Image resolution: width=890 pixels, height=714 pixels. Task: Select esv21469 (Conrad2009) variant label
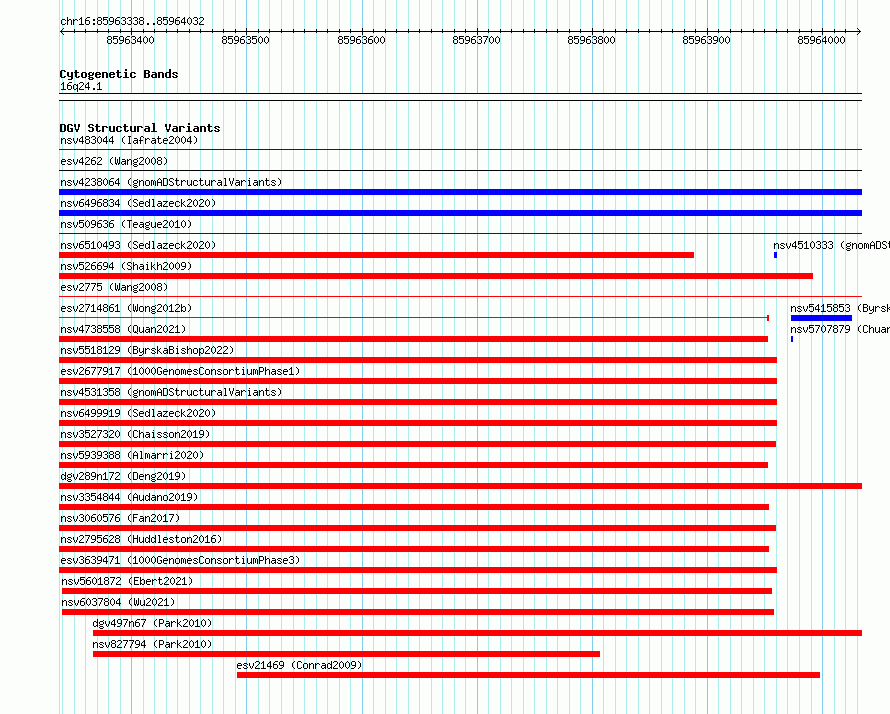[299, 665]
